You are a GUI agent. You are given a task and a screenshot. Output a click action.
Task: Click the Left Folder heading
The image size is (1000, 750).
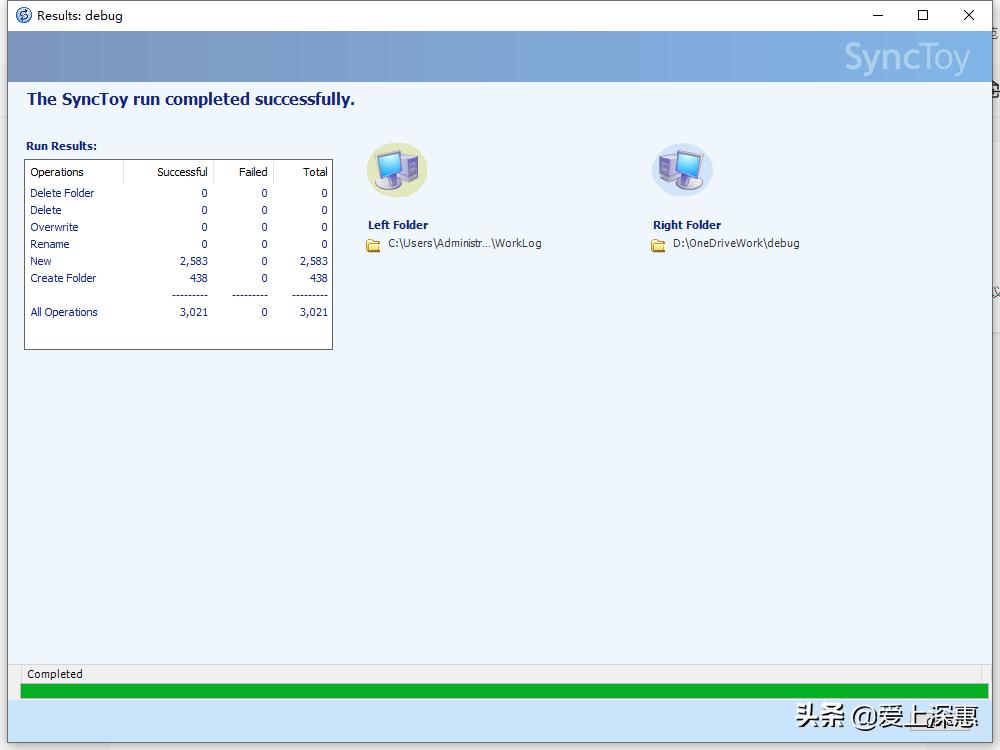pos(398,225)
